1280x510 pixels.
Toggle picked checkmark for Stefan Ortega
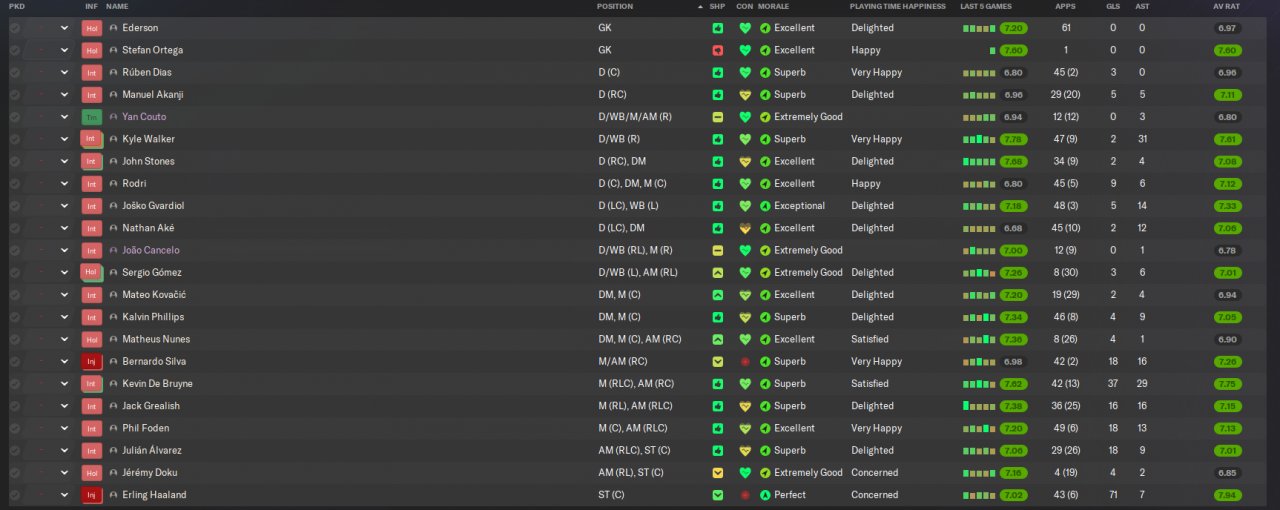[14, 50]
